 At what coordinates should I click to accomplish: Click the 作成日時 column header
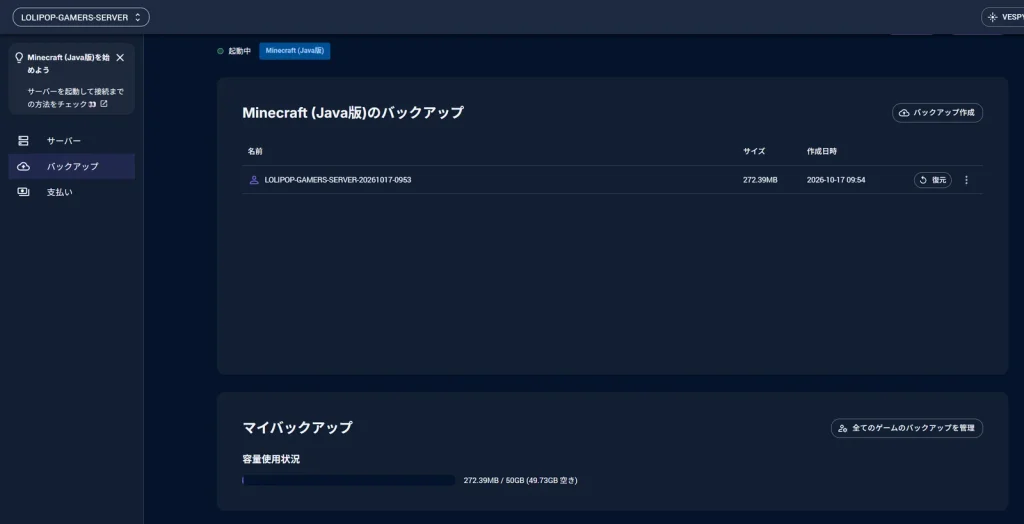tap(822, 151)
